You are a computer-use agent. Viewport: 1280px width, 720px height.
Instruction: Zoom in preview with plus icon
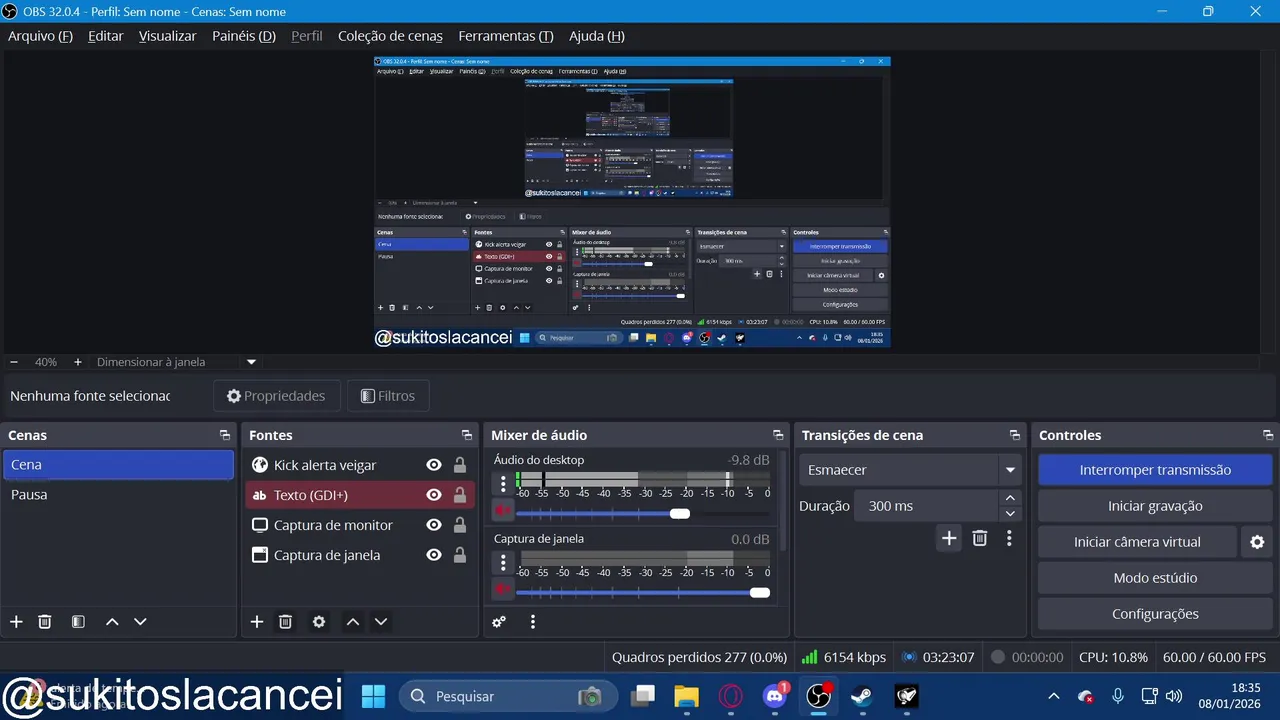coord(78,362)
